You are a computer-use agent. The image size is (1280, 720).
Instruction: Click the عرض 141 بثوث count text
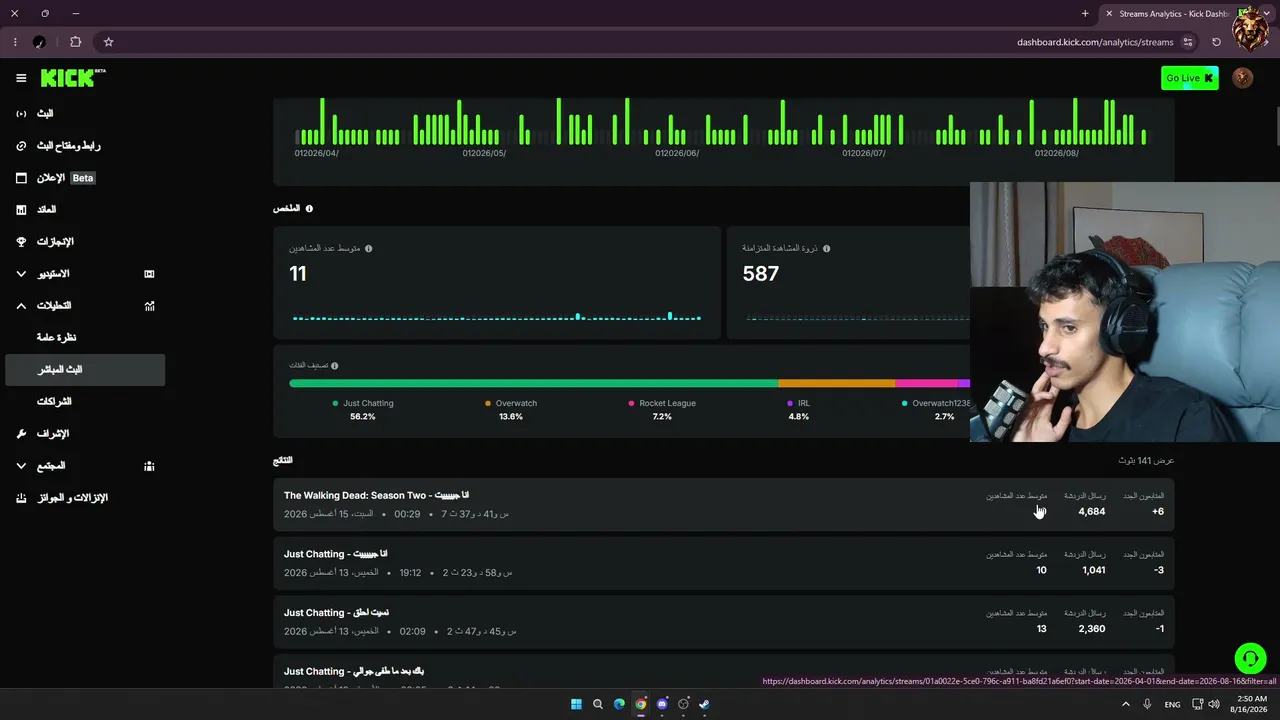[1146, 461]
